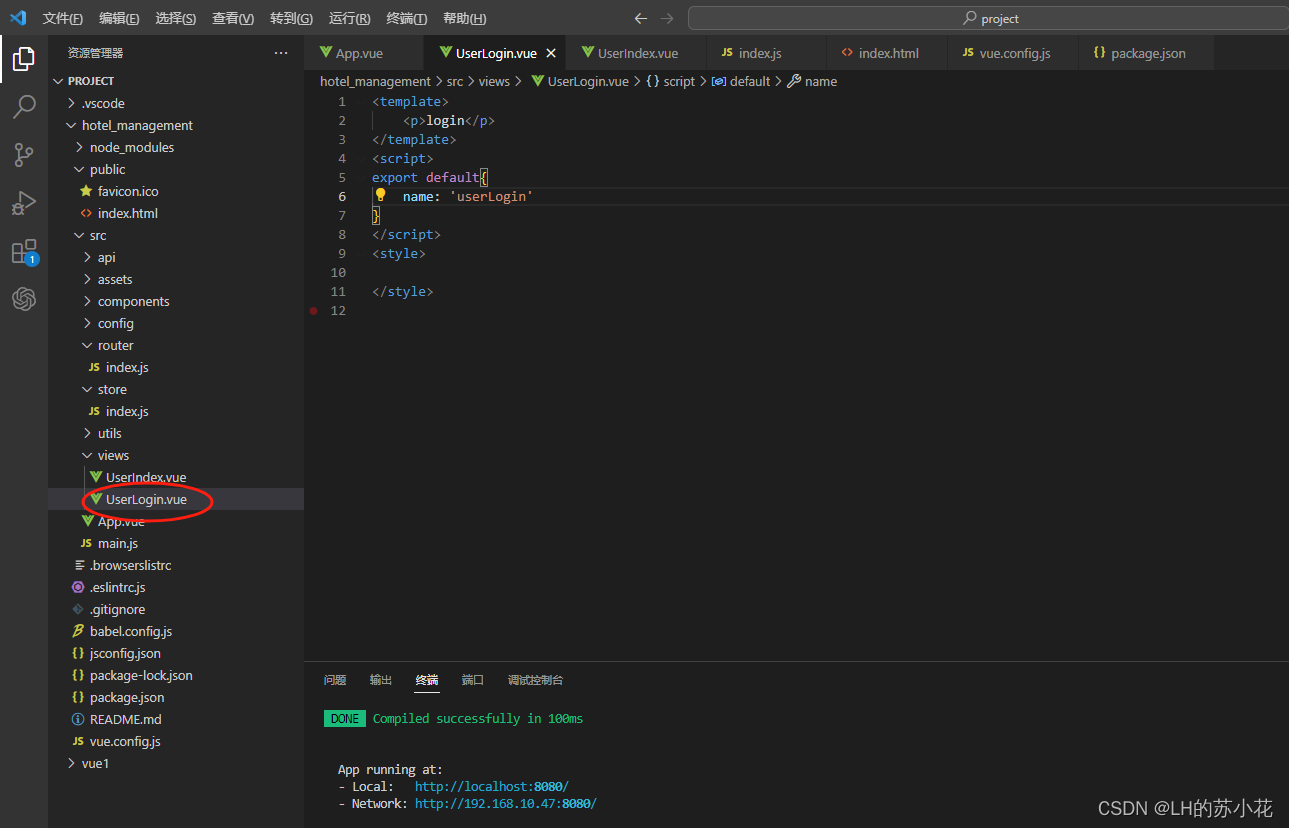Viewport: 1289px width, 828px height.
Task: Expand the node_modules folder
Action: coord(176,147)
